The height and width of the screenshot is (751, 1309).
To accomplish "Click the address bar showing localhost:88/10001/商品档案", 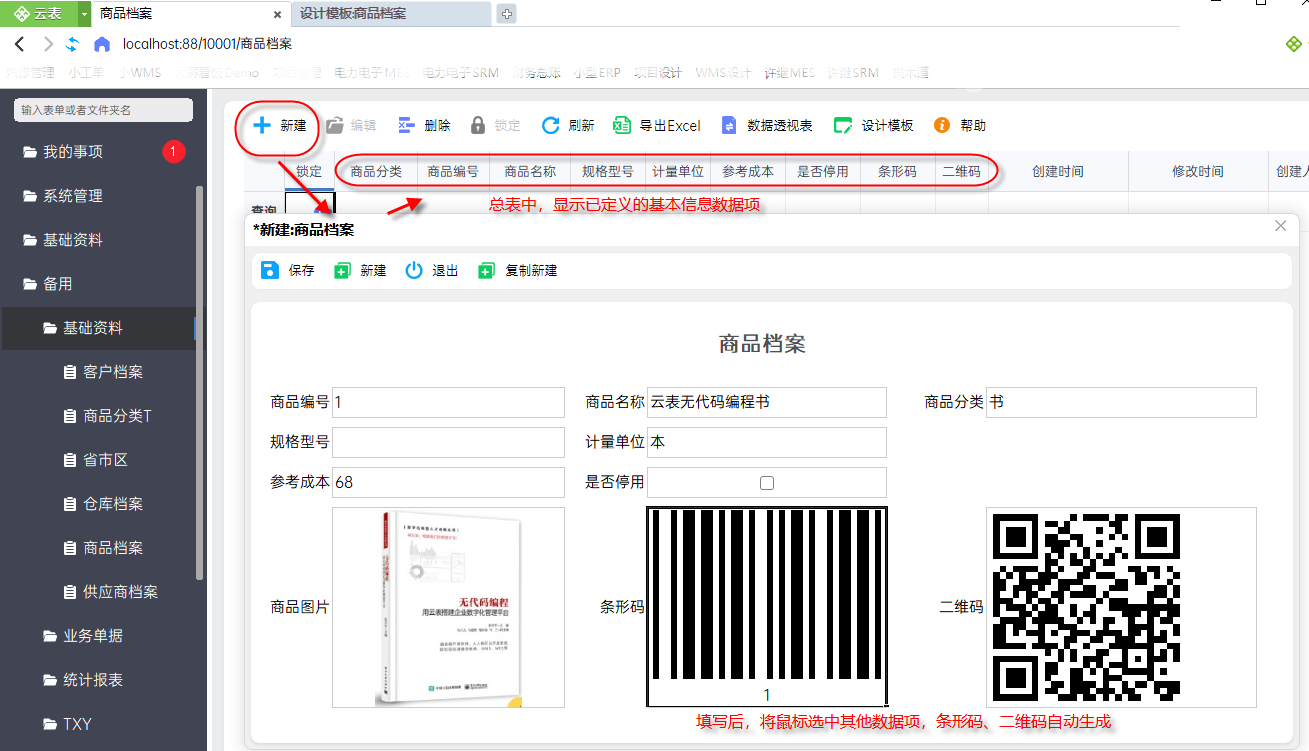I will [x=207, y=44].
